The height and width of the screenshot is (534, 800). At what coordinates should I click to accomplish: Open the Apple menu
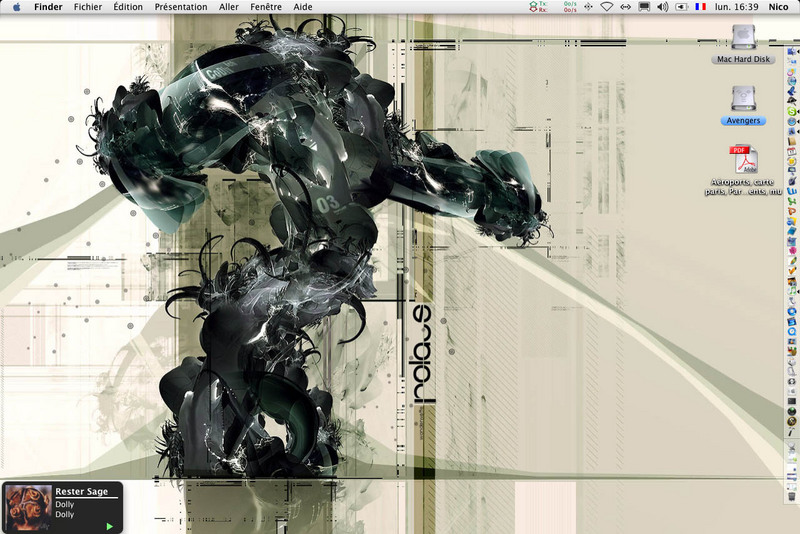tap(16, 7)
